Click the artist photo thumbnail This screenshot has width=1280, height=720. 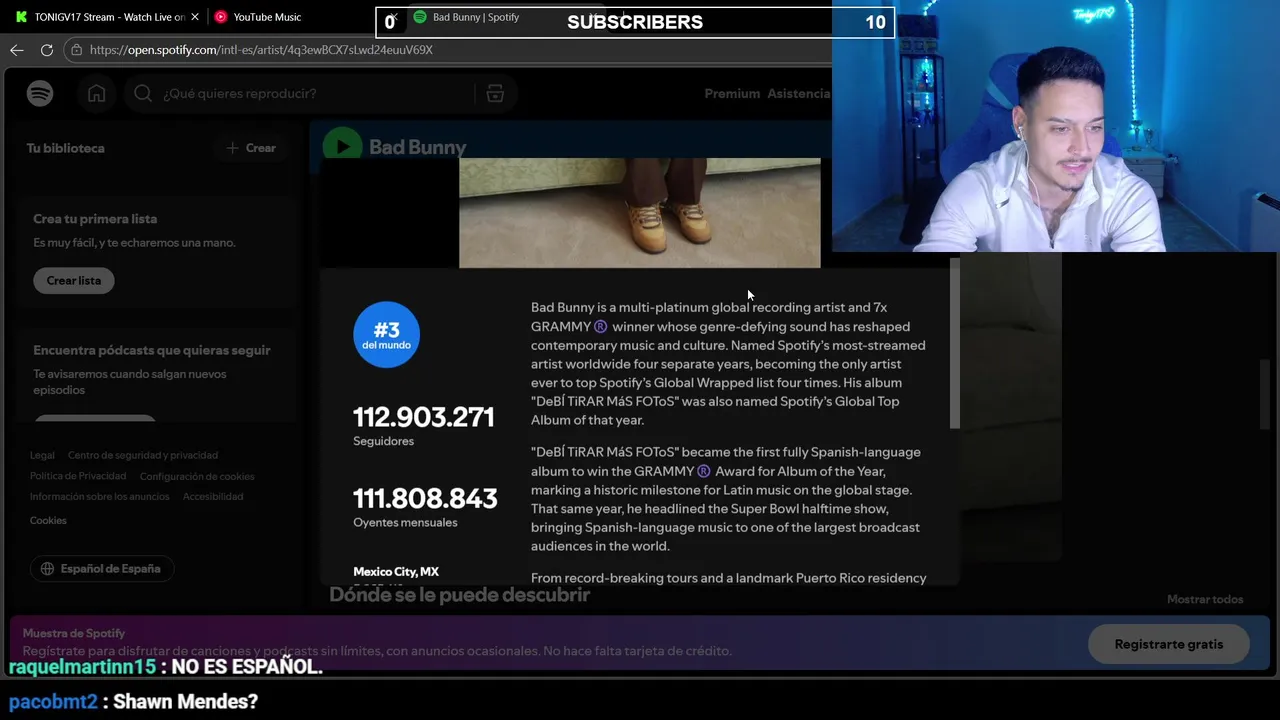(x=640, y=213)
